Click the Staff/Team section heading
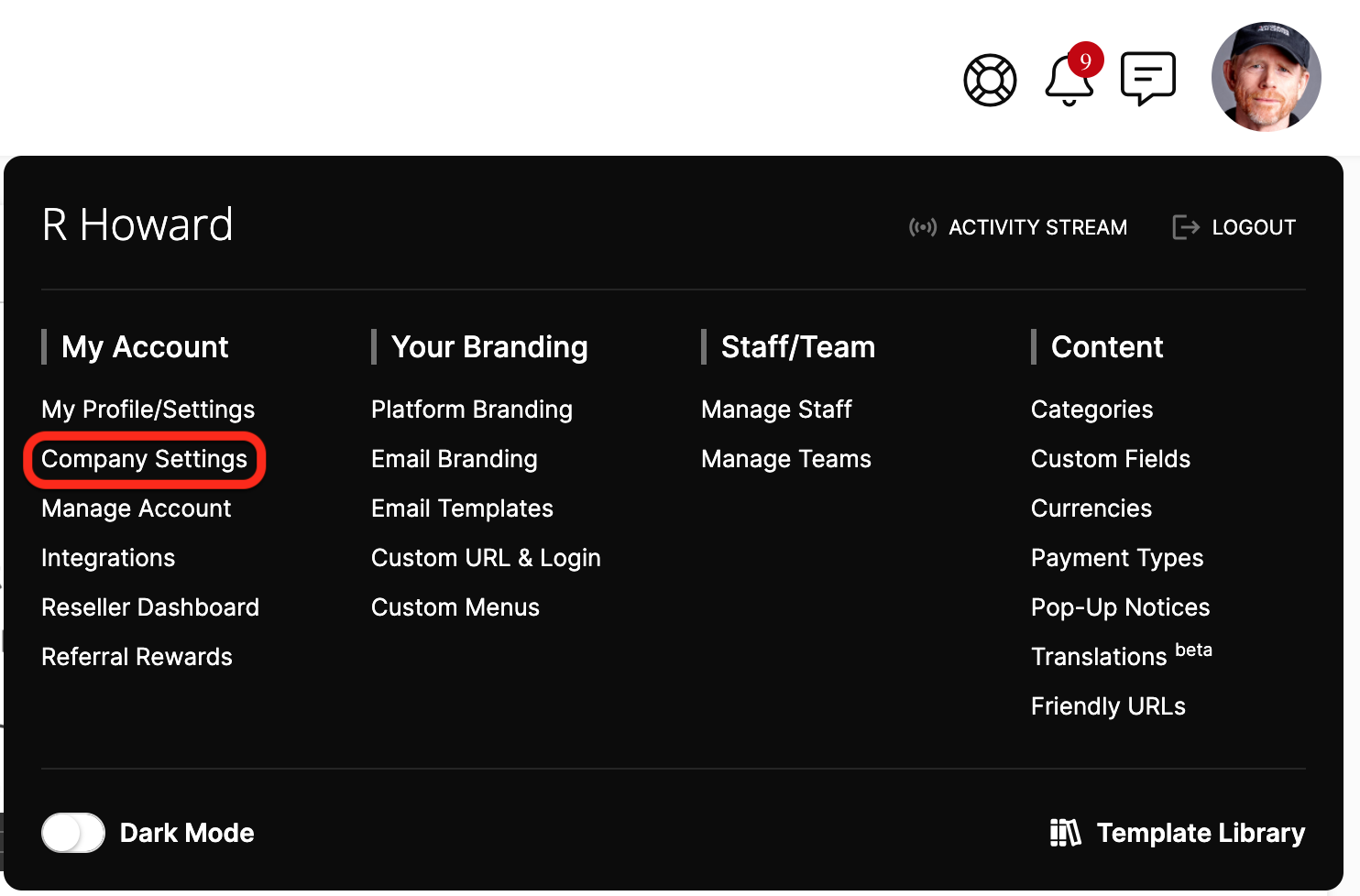The height and width of the screenshot is (896, 1360). coord(798,347)
